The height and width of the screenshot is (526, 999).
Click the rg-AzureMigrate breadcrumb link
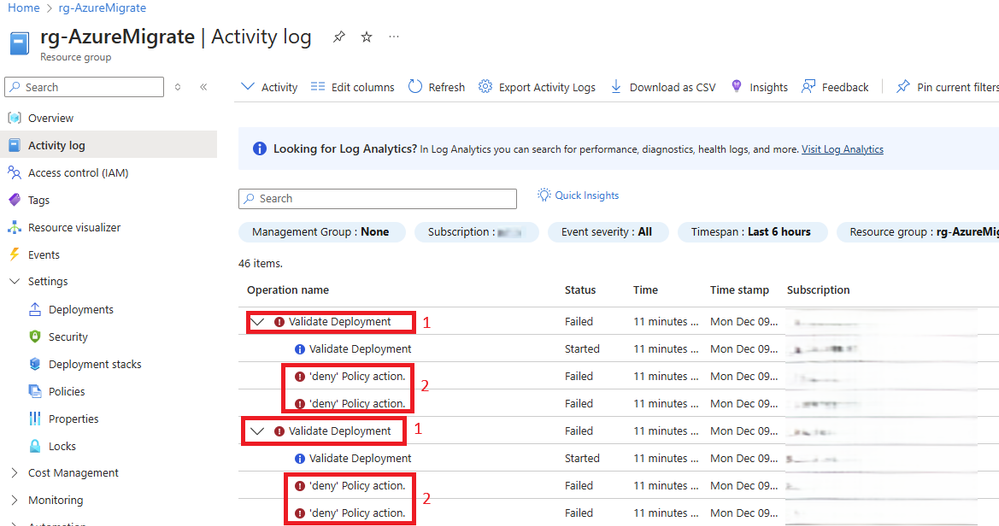[x=102, y=8]
